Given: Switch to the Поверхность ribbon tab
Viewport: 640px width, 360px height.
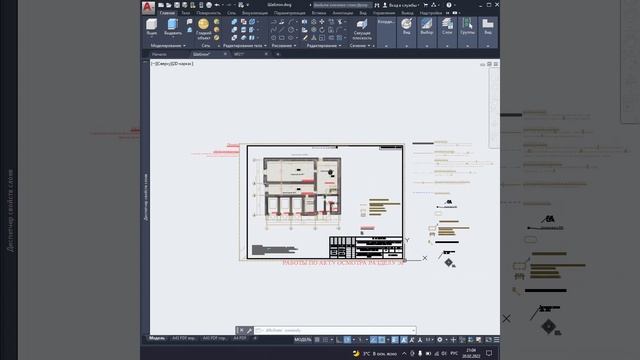Looking at the screenshot, I should click(x=209, y=13).
